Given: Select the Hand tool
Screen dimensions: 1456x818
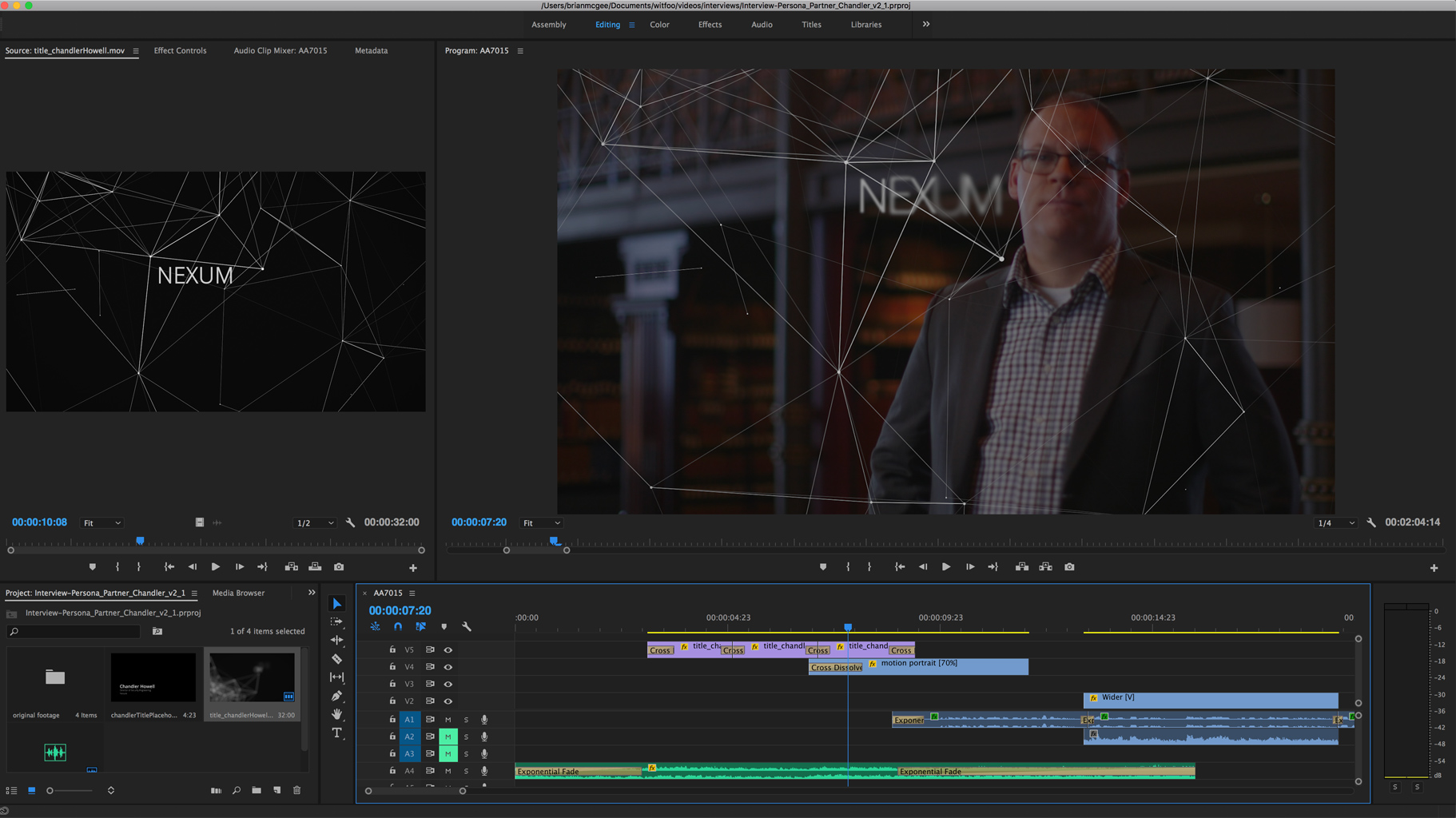Looking at the screenshot, I should click(x=336, y=714).
